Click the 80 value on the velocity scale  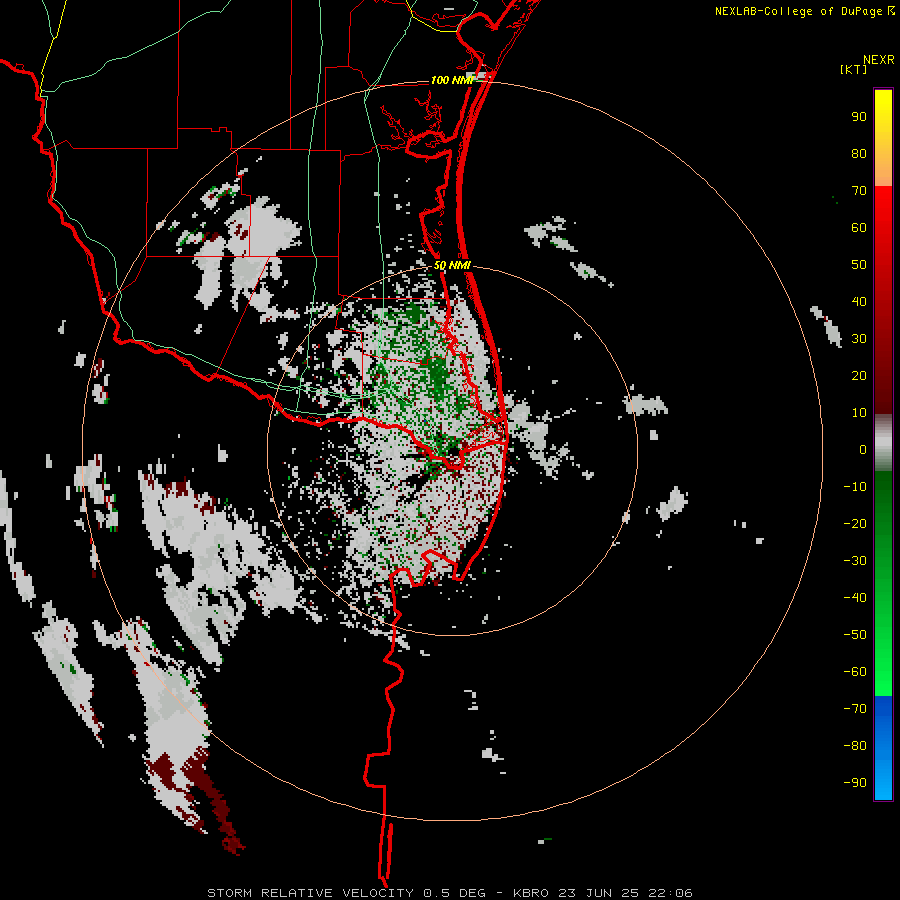tap(859, 154)
